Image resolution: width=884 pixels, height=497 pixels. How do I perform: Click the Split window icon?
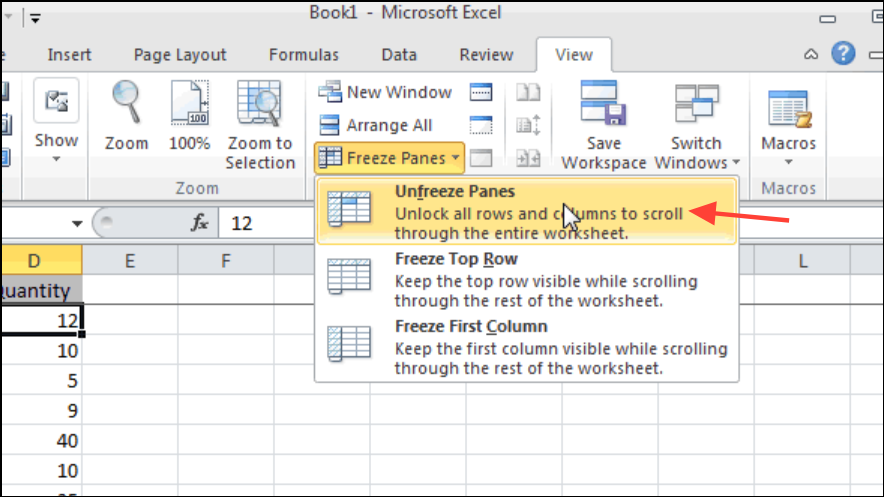(x=482, y=93)
